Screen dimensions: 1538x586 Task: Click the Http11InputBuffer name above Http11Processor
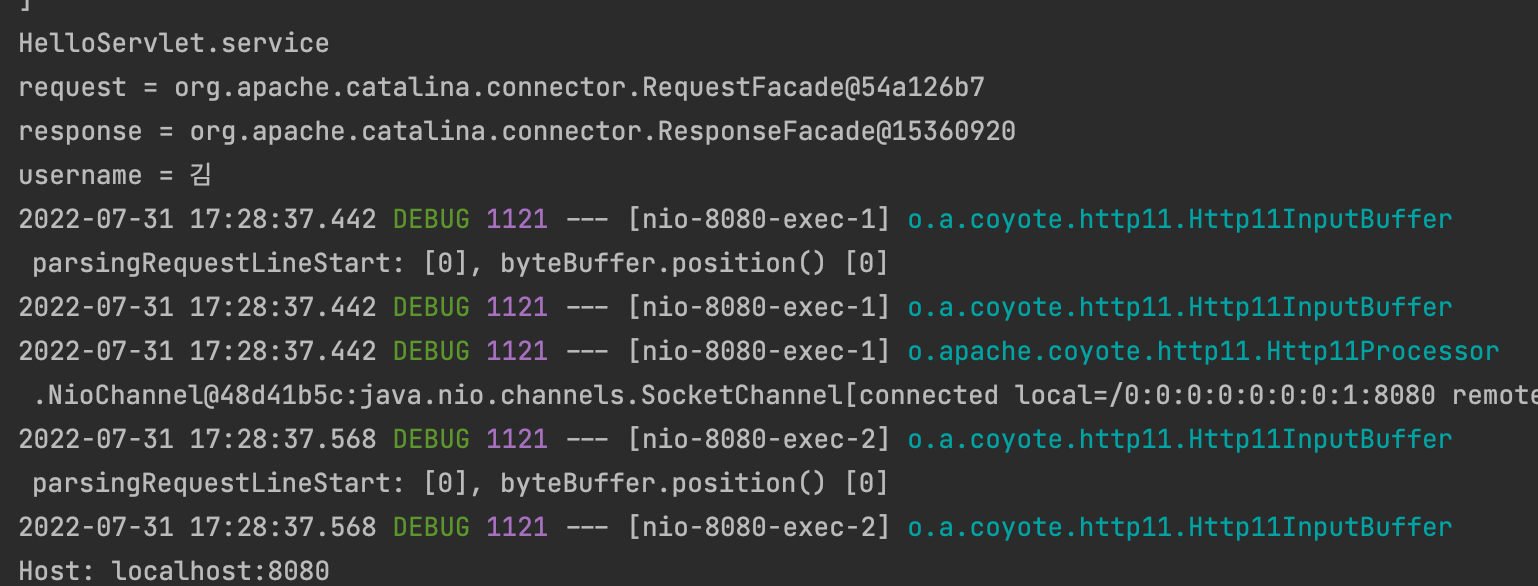pos(1180,308)
